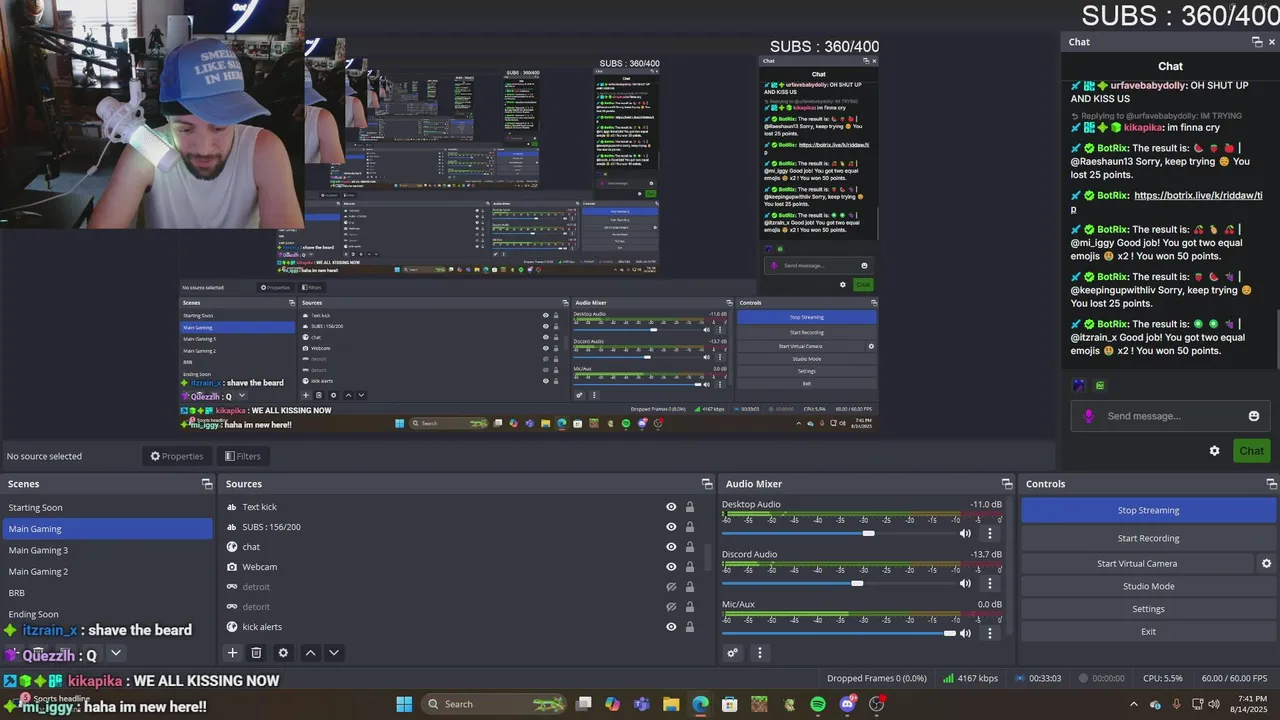The image size is (1280, 720).
Task: Mute the Mic/Aux speaker icon
Action: [965, 633]
